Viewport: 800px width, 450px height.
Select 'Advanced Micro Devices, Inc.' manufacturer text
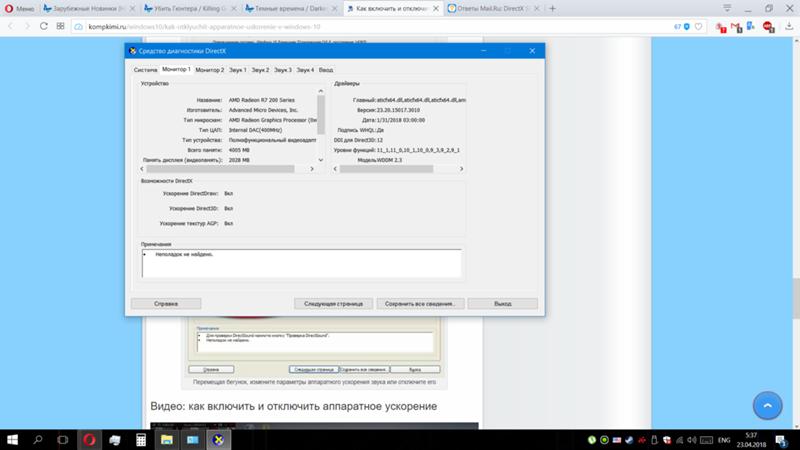[x=263, y=110]
